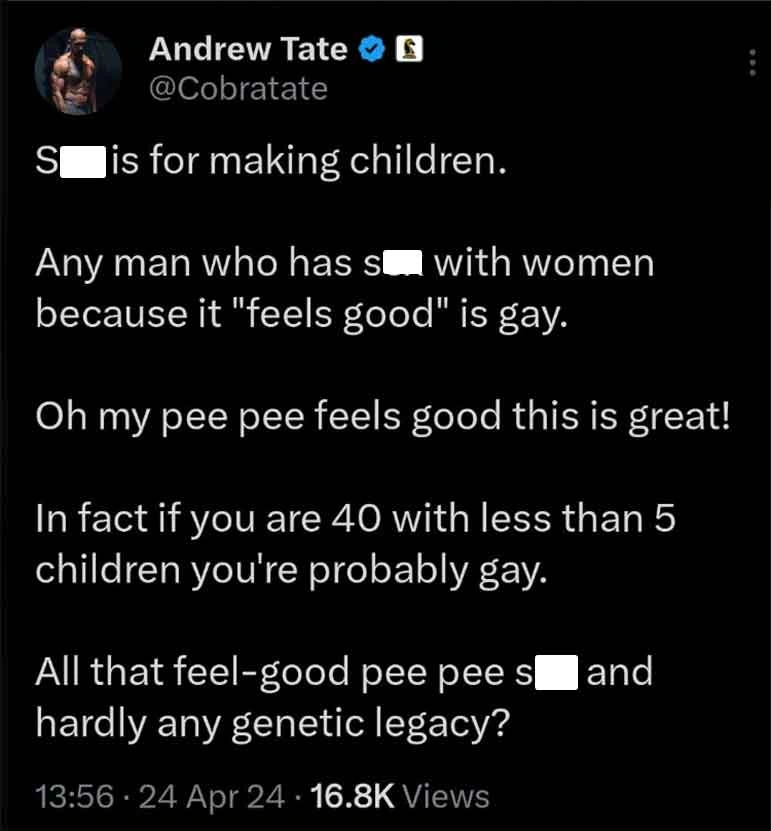Image resolution: width=771 pixels, height=831 pixels.
Task: Click the white censor box in first line
Action: 84,162
